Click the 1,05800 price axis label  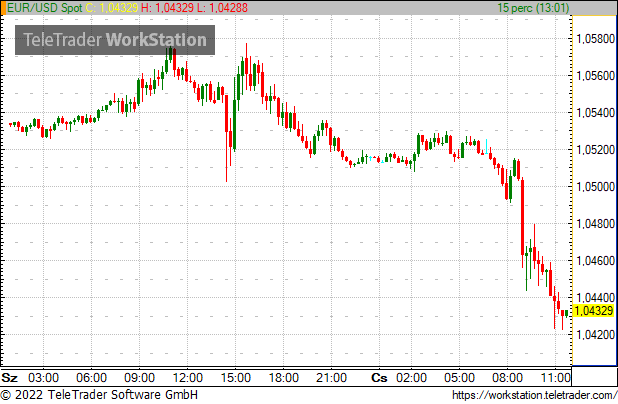596,39
